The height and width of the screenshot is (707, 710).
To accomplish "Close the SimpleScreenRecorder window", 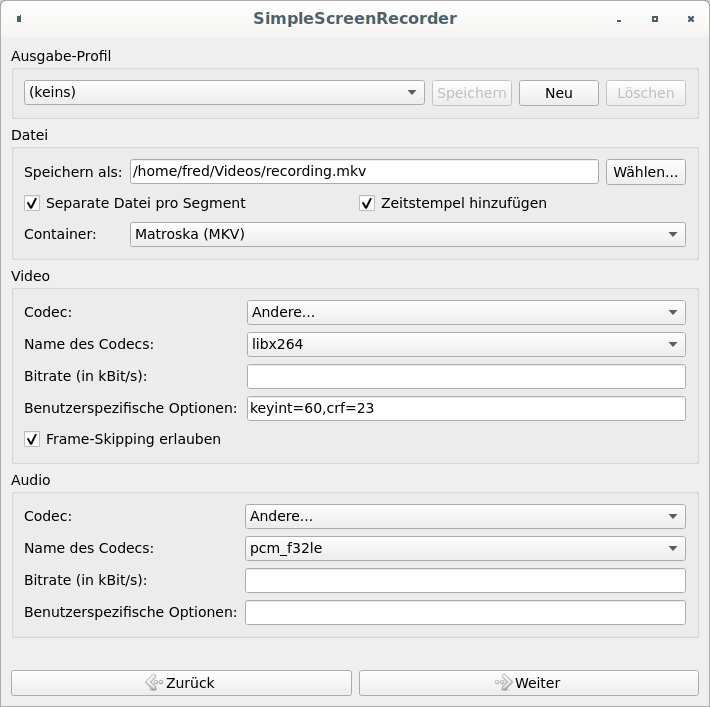I will point(691,19).
